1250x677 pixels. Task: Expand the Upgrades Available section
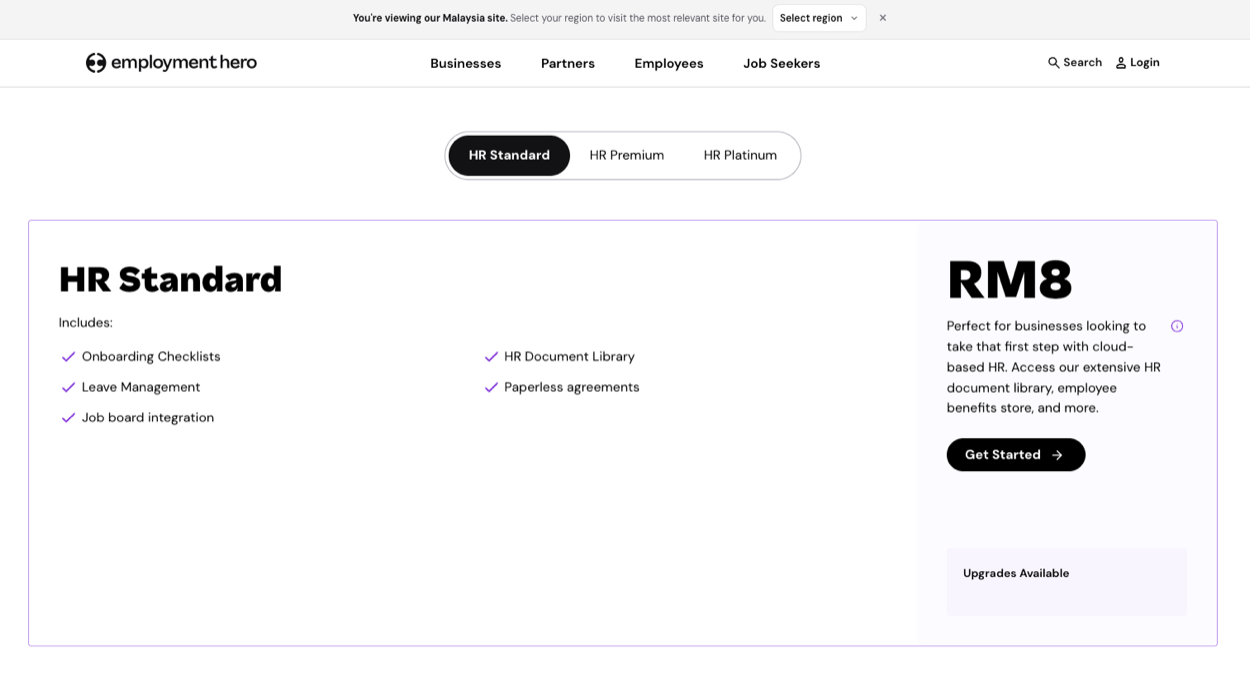1067,581
